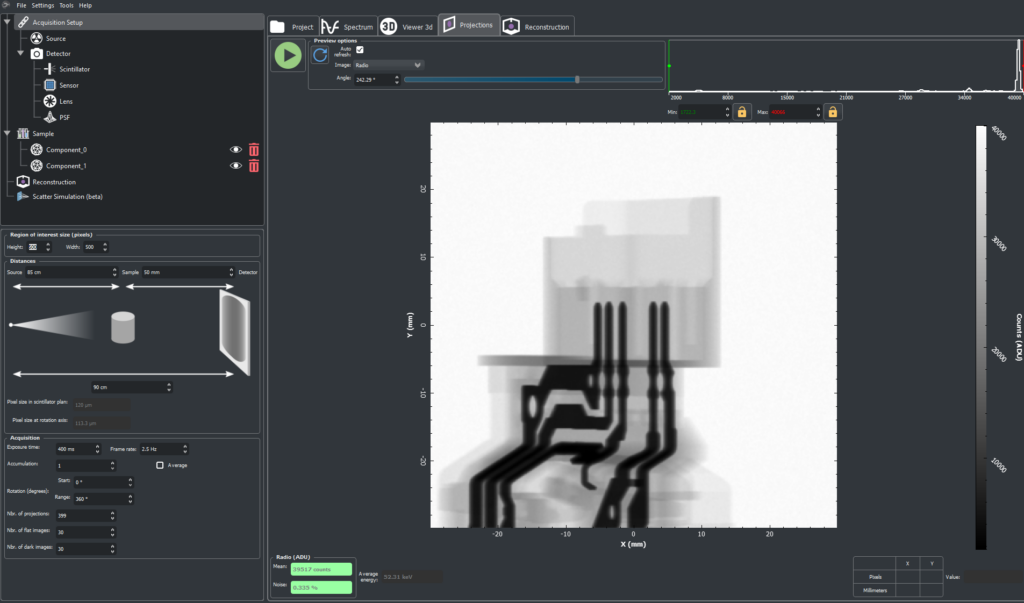
Task: Delete Component_0 with the red trash icon
Action: point(254,150)
